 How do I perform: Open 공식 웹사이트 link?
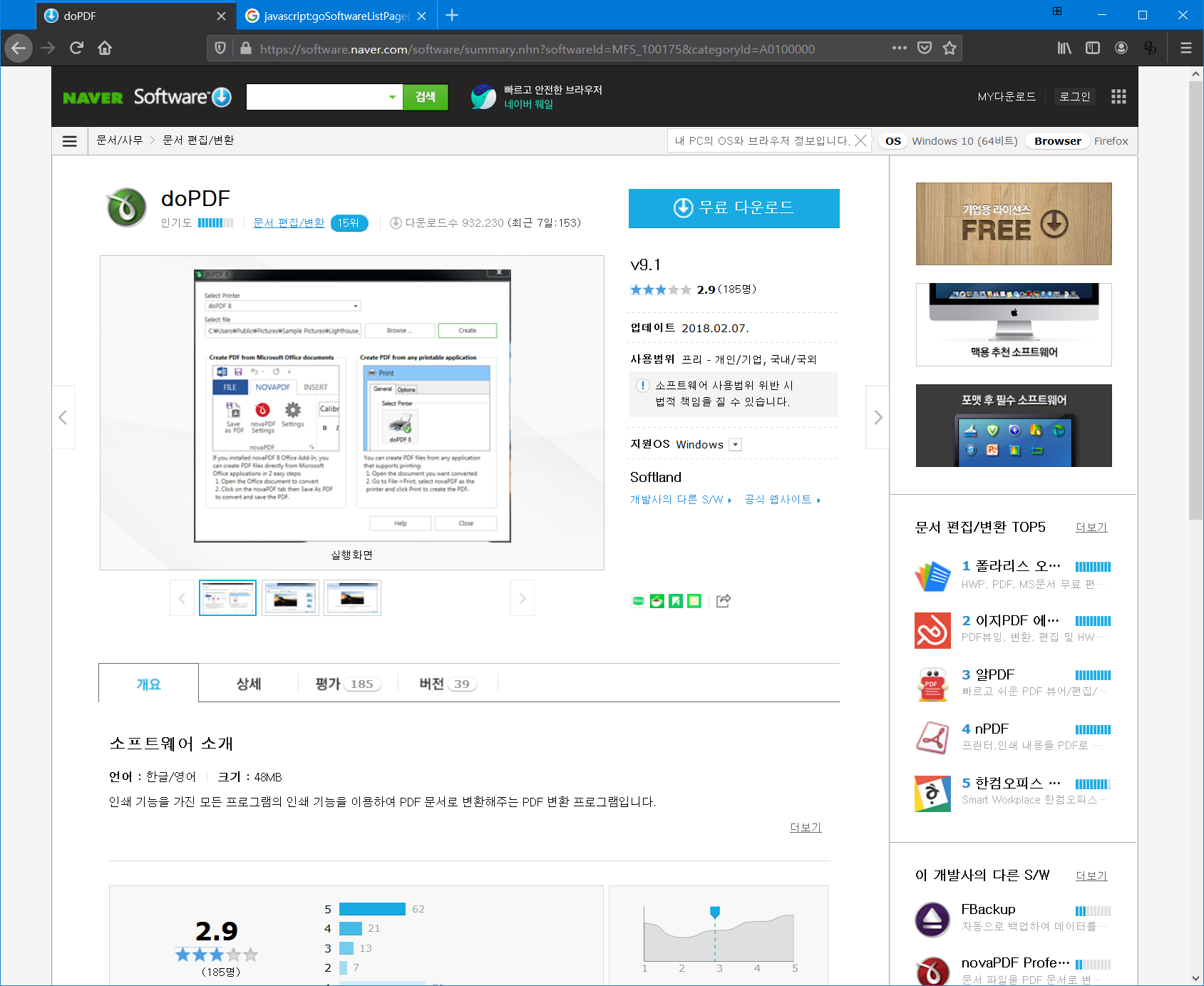click(x=782, y=499)
